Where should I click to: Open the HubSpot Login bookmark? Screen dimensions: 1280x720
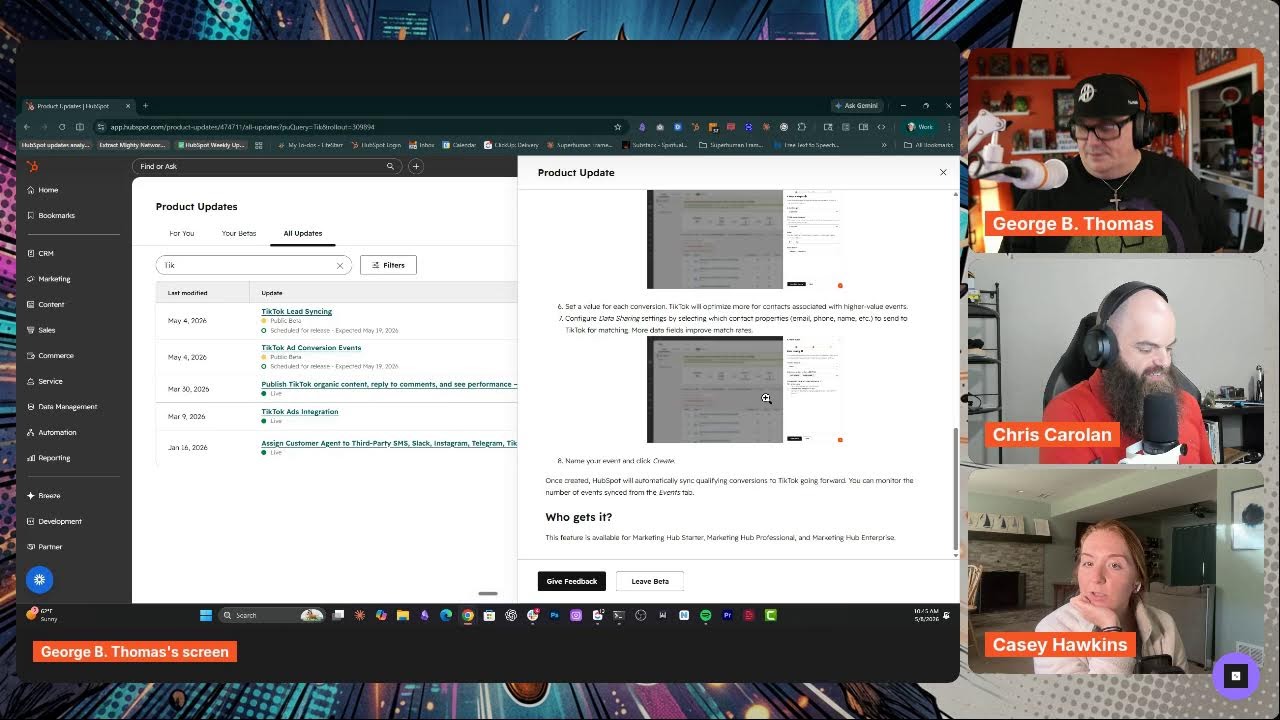click(375, 145)
